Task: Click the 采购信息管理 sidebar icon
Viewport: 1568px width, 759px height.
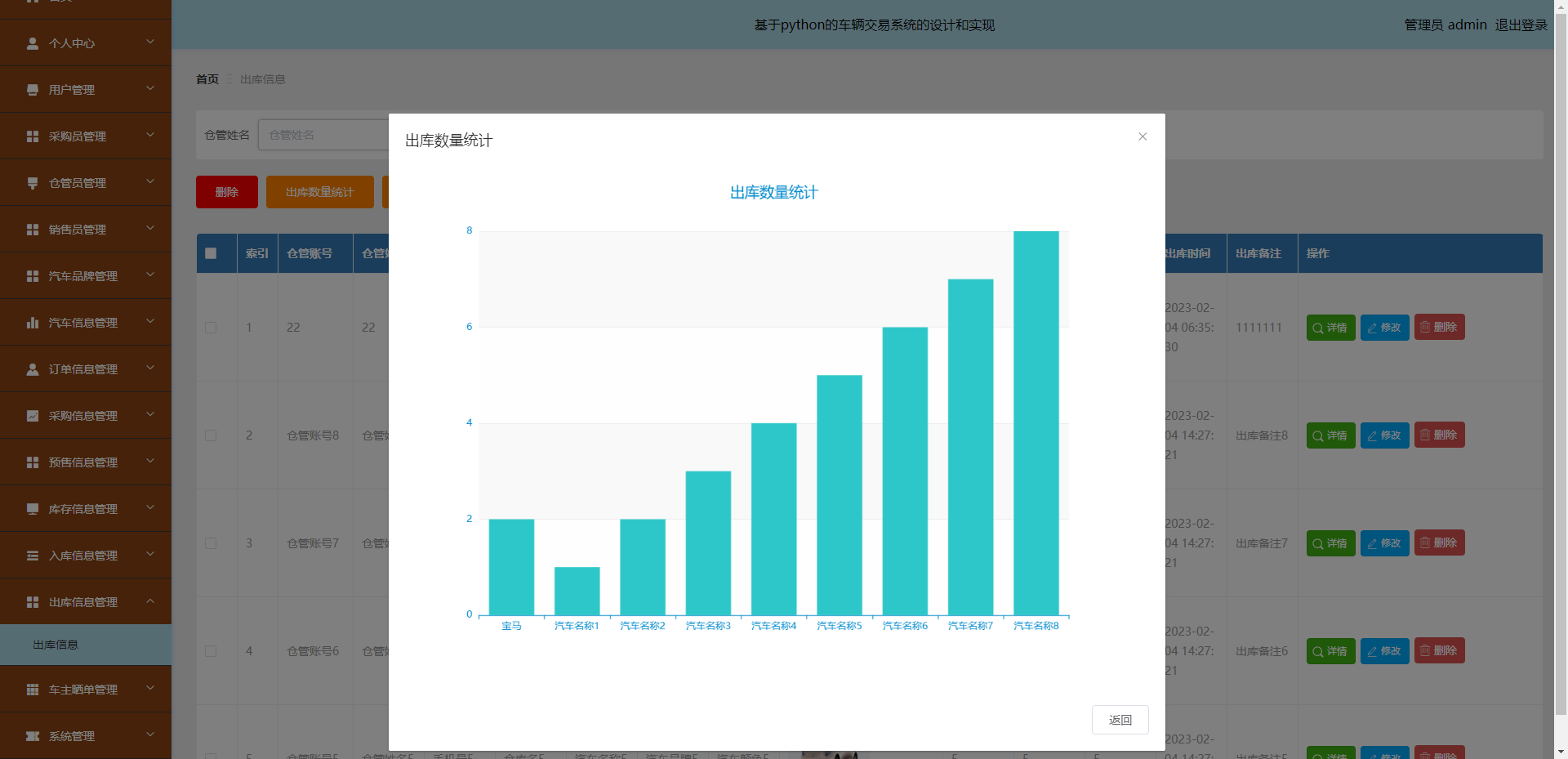Action: (33, 416)
